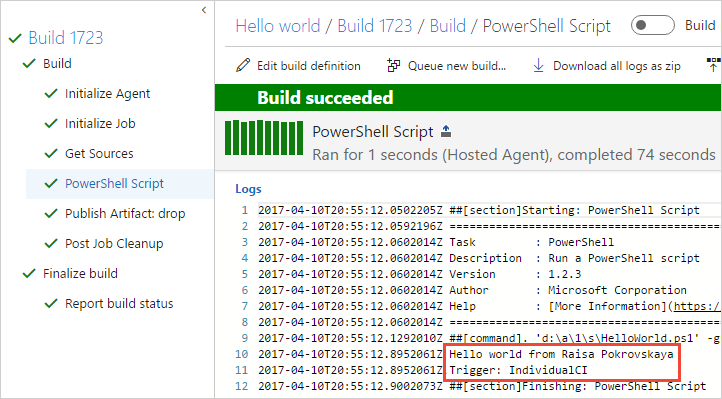Toggle the Build switch in header

pos(652,25)
